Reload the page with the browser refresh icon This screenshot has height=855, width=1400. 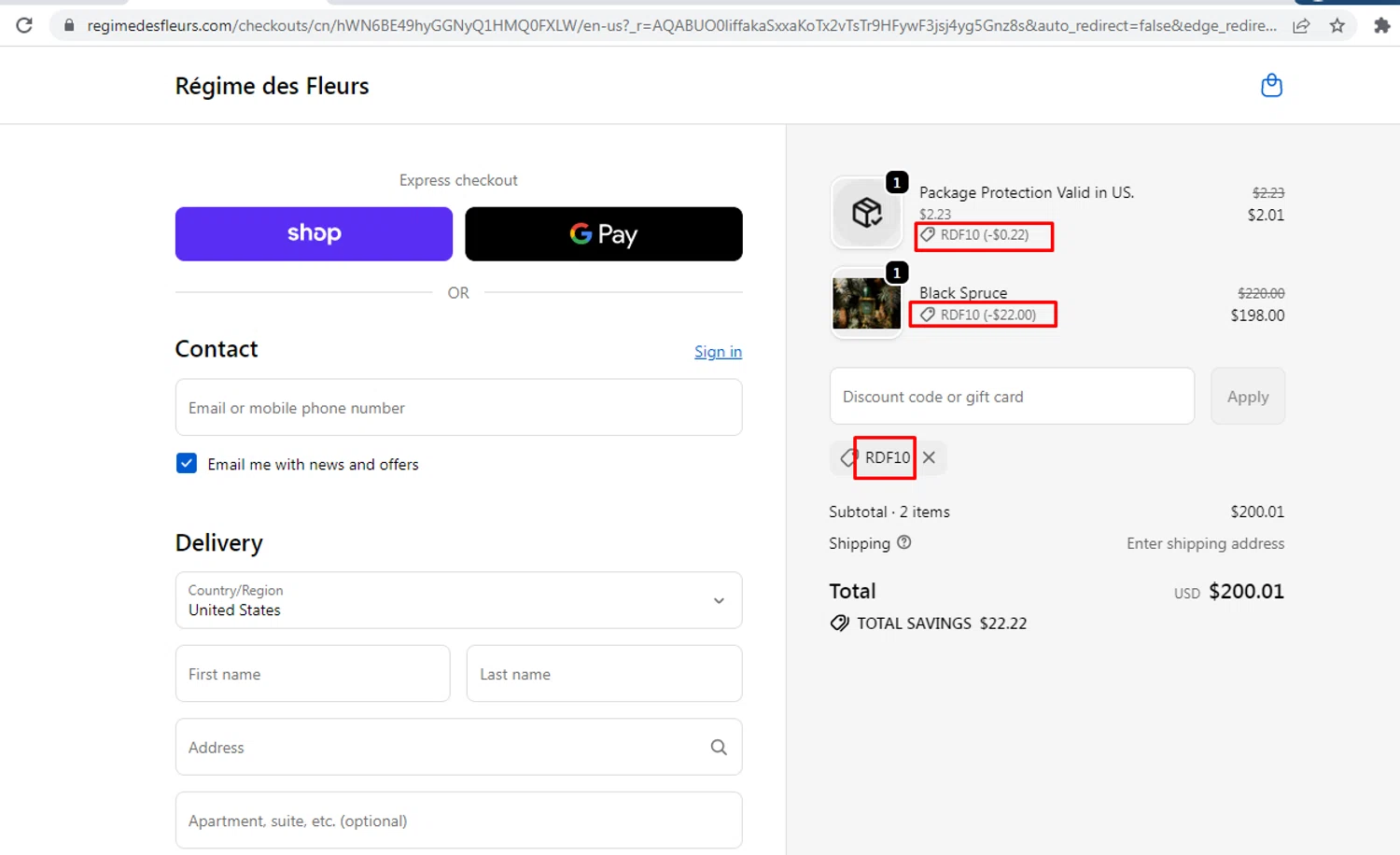tap(24, 25)
